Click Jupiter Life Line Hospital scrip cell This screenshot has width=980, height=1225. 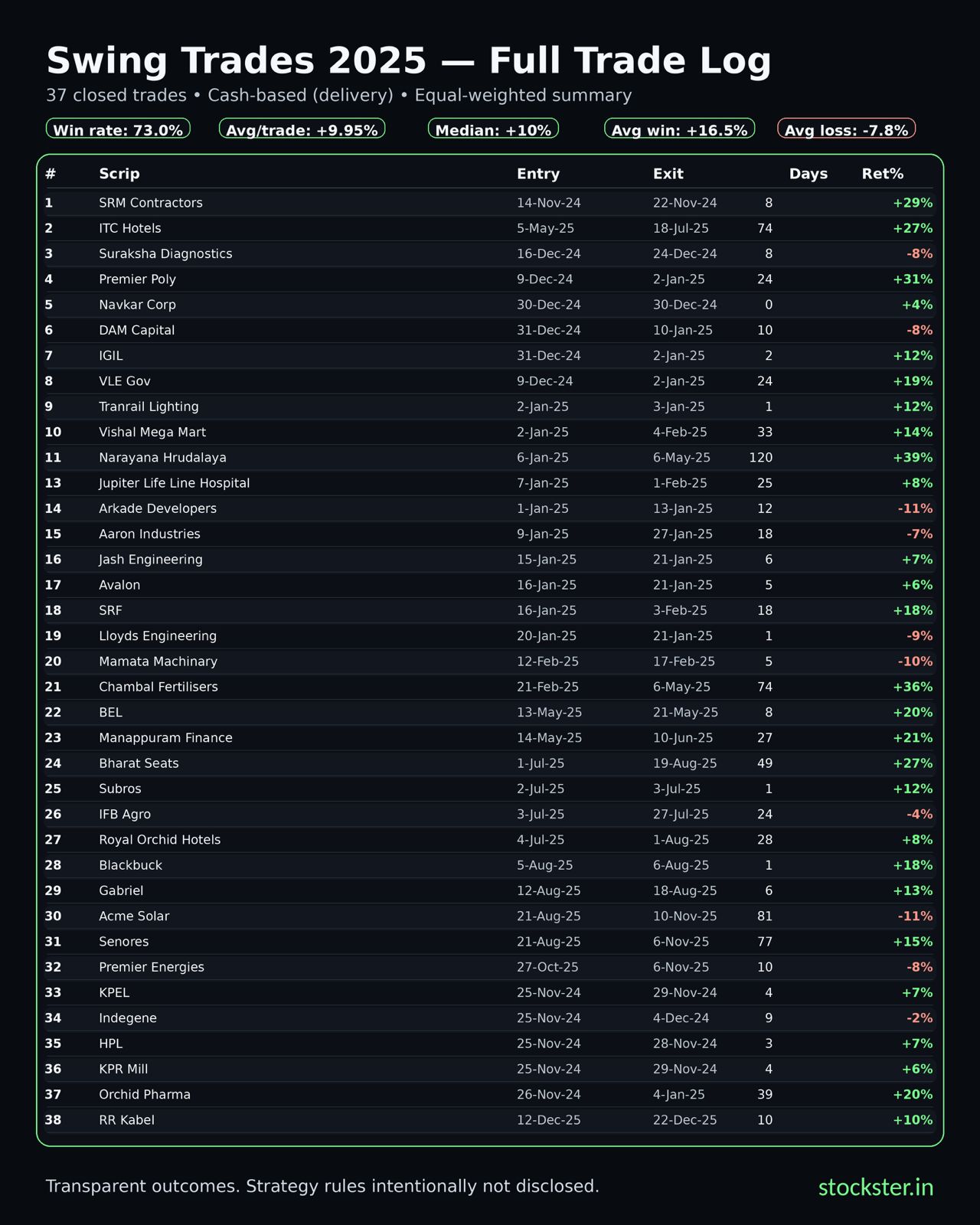(175, 483)
